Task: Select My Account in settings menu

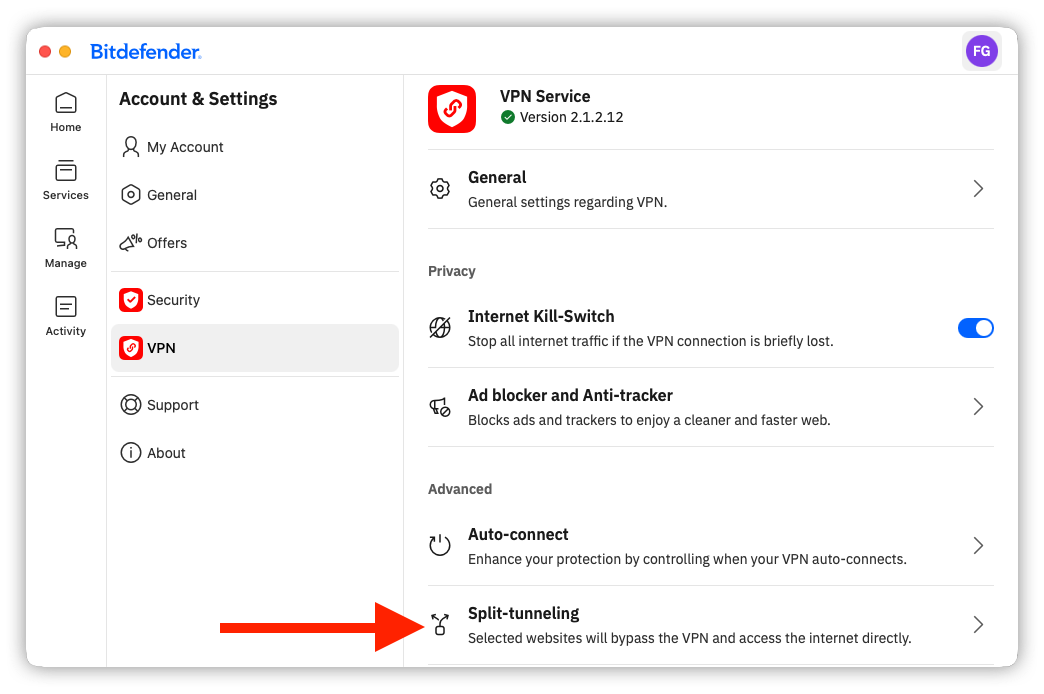Action: point(254,147)
